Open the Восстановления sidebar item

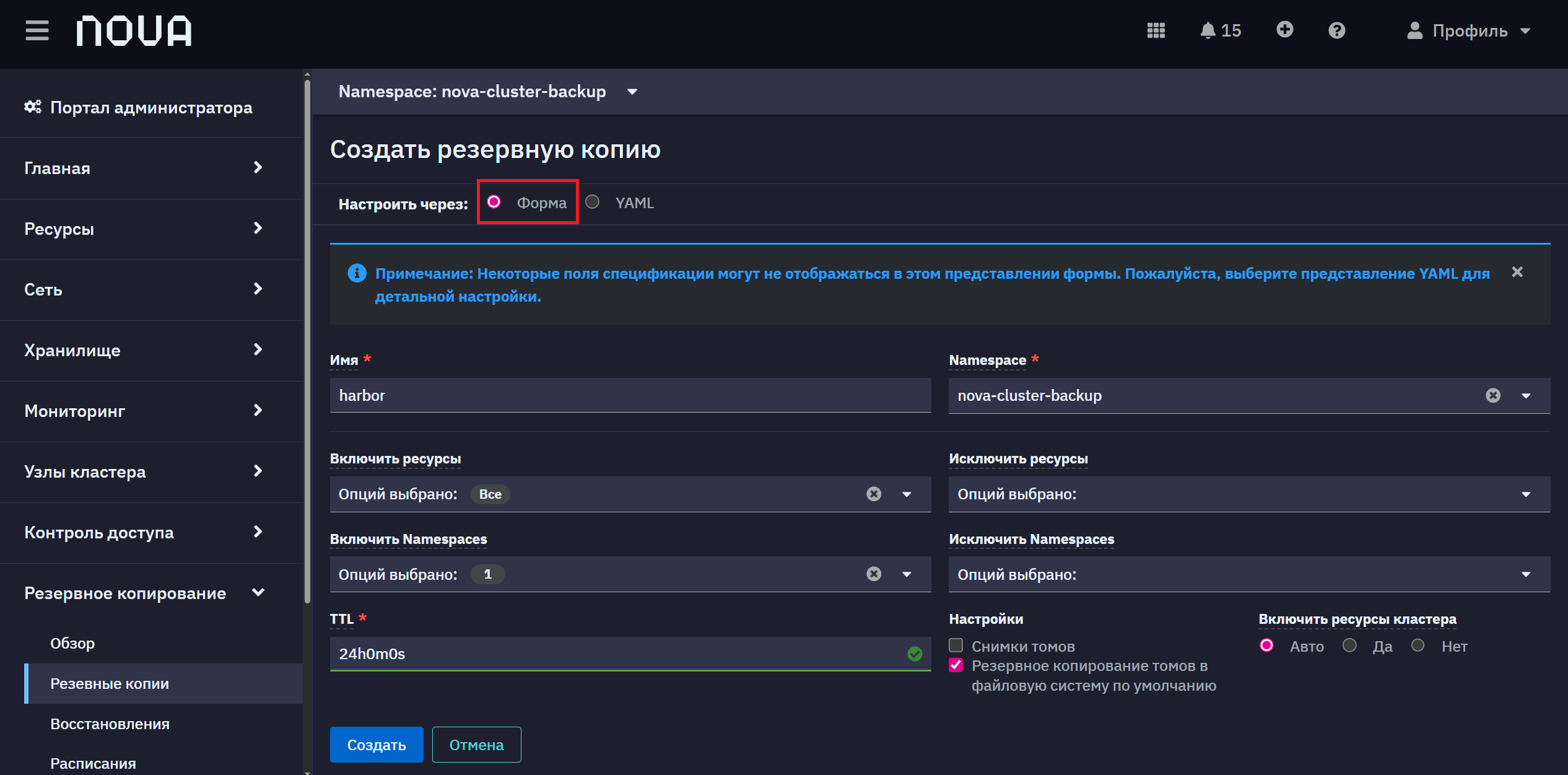click(x=110, y=724)
